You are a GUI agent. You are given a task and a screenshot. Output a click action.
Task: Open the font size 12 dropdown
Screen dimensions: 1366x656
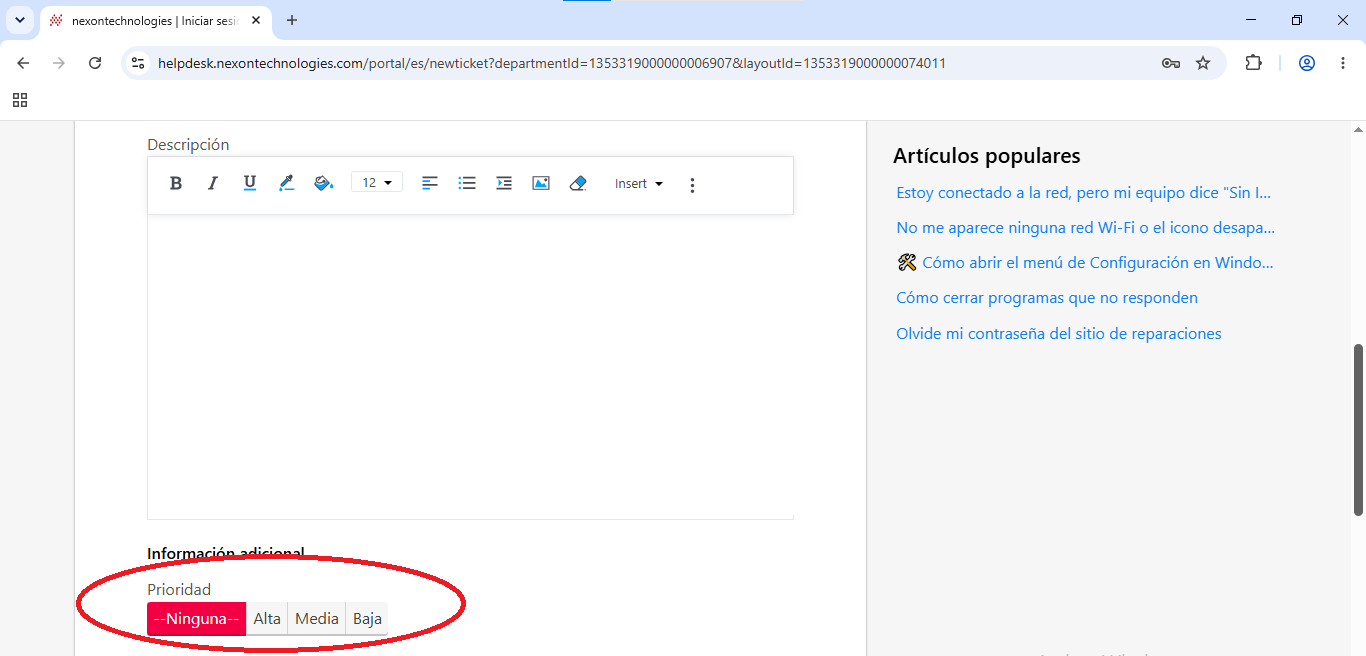pyautogui.click(x=377, y=183)
